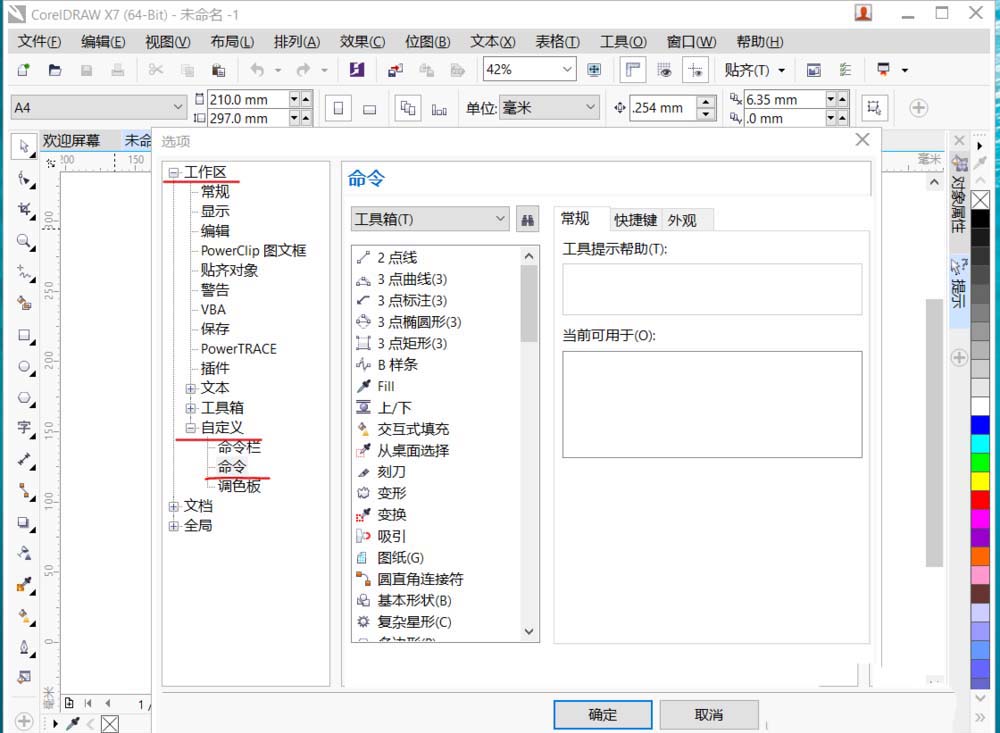Click the Import icon in toolbar
1000x733 pixels.
click(395, 70)
